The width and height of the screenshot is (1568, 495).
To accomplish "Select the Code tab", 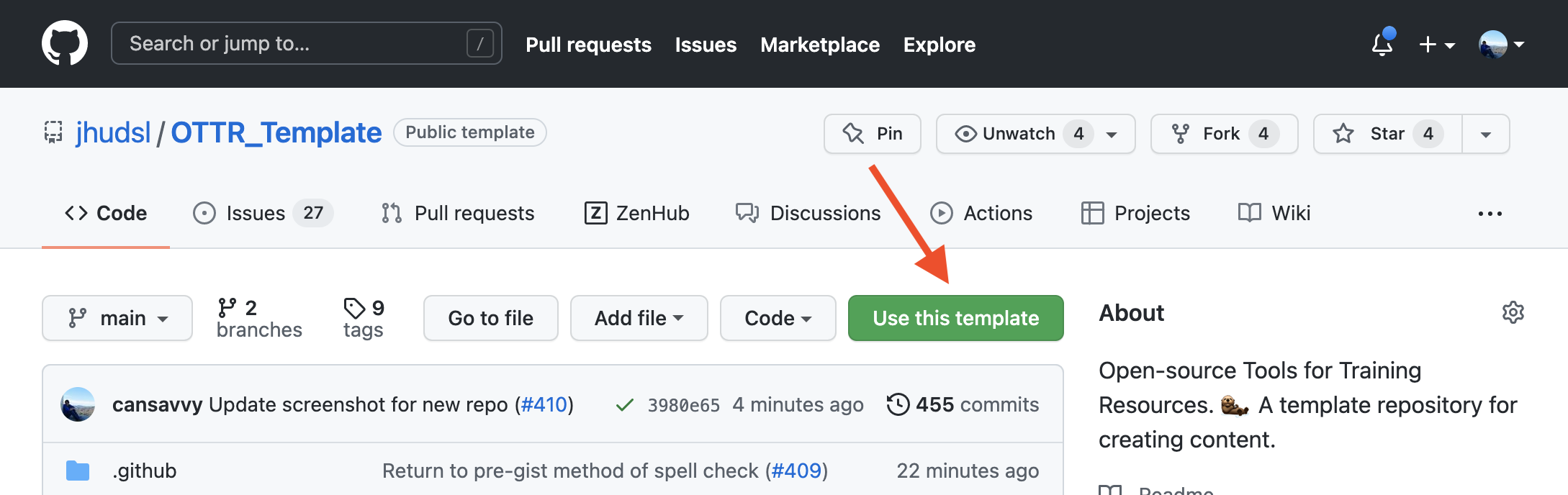I will click(x=106, y=213).
